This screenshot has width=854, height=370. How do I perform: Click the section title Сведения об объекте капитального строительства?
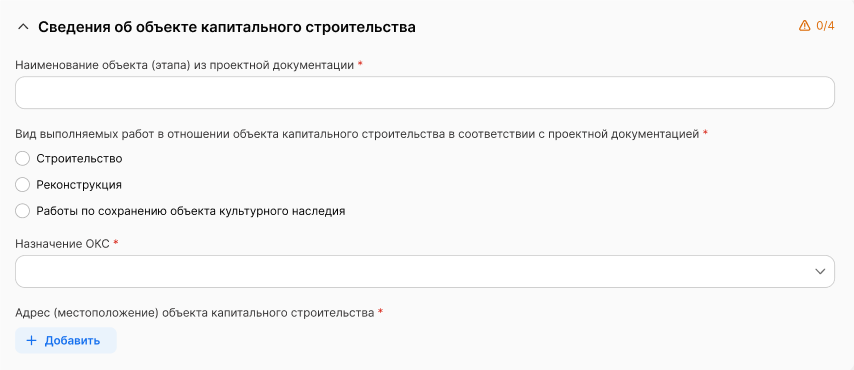(227, 27)
